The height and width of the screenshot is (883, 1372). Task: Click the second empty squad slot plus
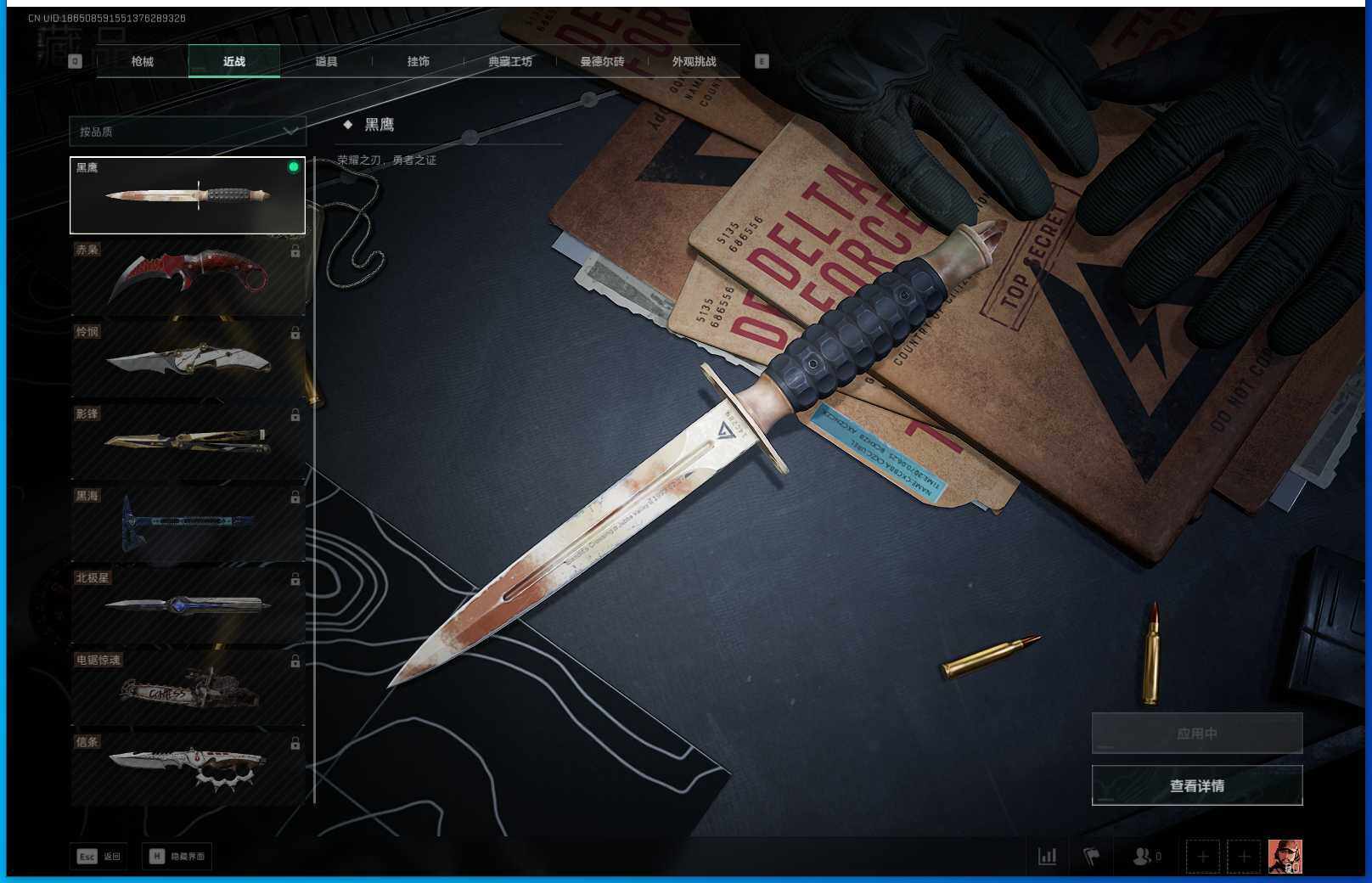(1244, 857)
